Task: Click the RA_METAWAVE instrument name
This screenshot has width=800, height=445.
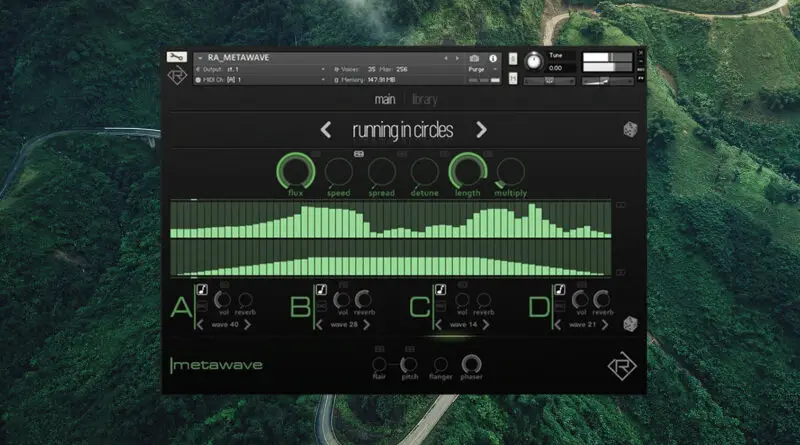Action: coord(238,58)
